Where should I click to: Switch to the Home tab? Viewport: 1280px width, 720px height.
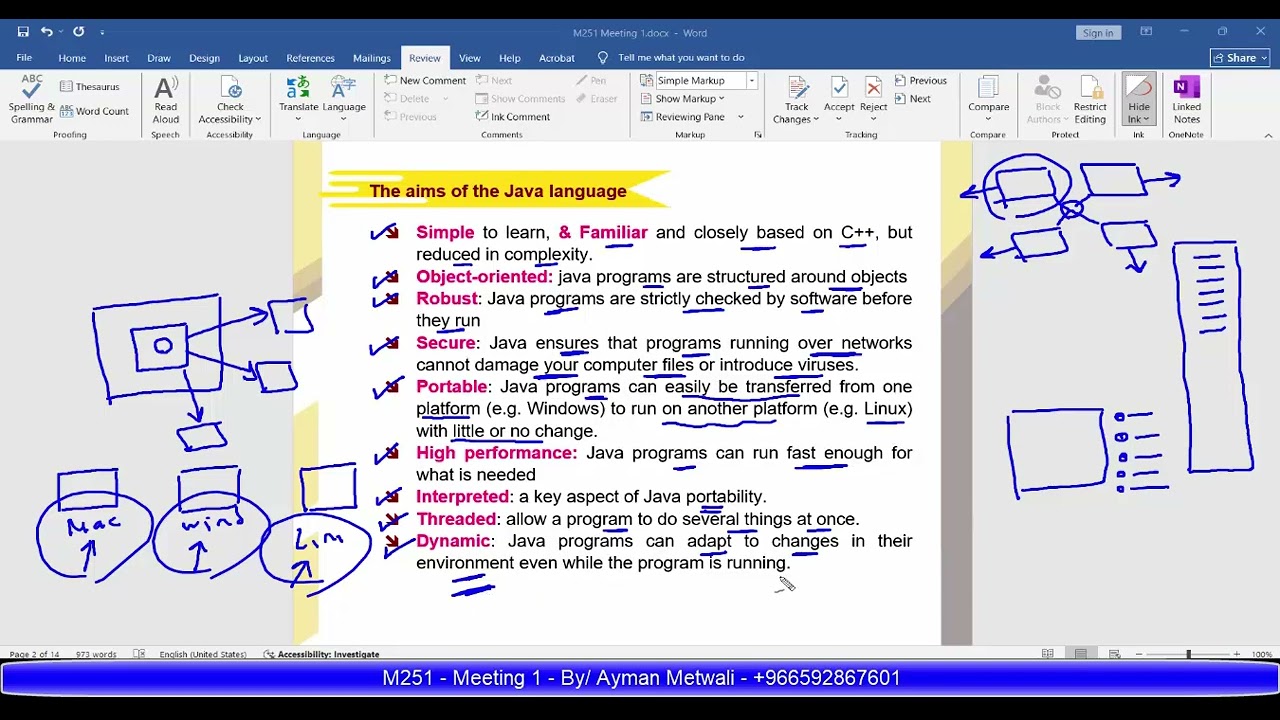pyautogui.click(x=72, y=58)
